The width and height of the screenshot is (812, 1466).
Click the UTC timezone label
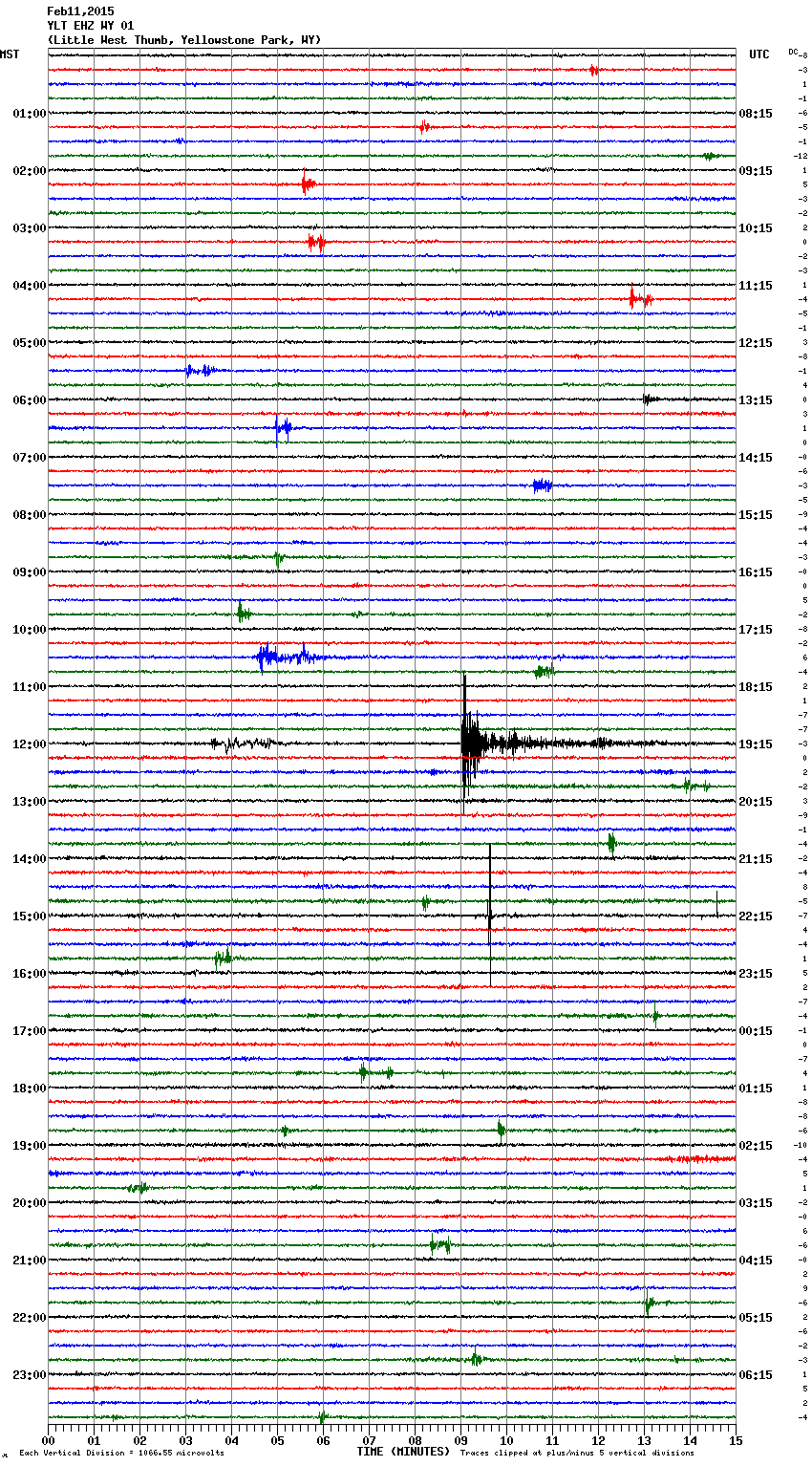point(759,54)
